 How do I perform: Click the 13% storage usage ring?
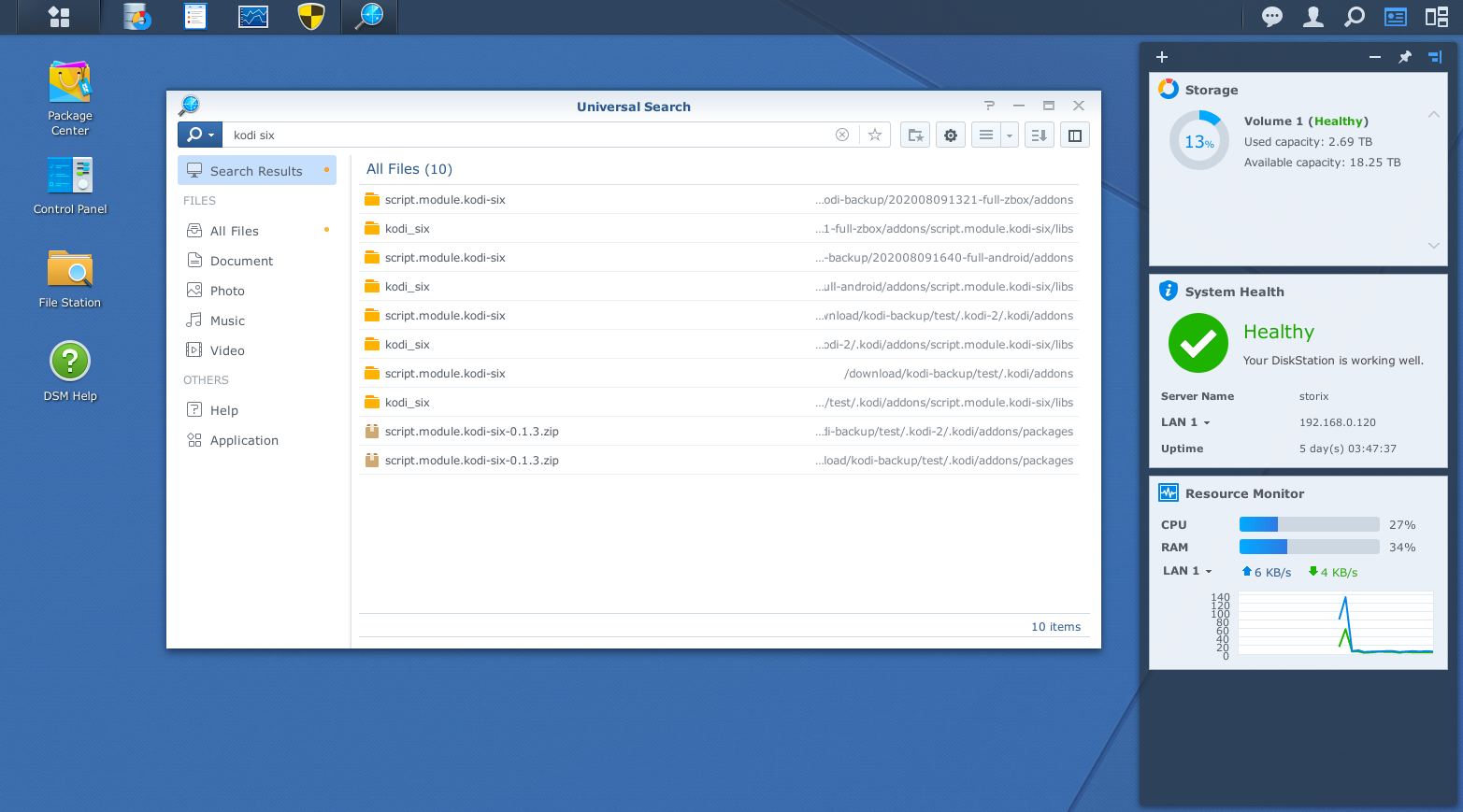[1199, 141]
